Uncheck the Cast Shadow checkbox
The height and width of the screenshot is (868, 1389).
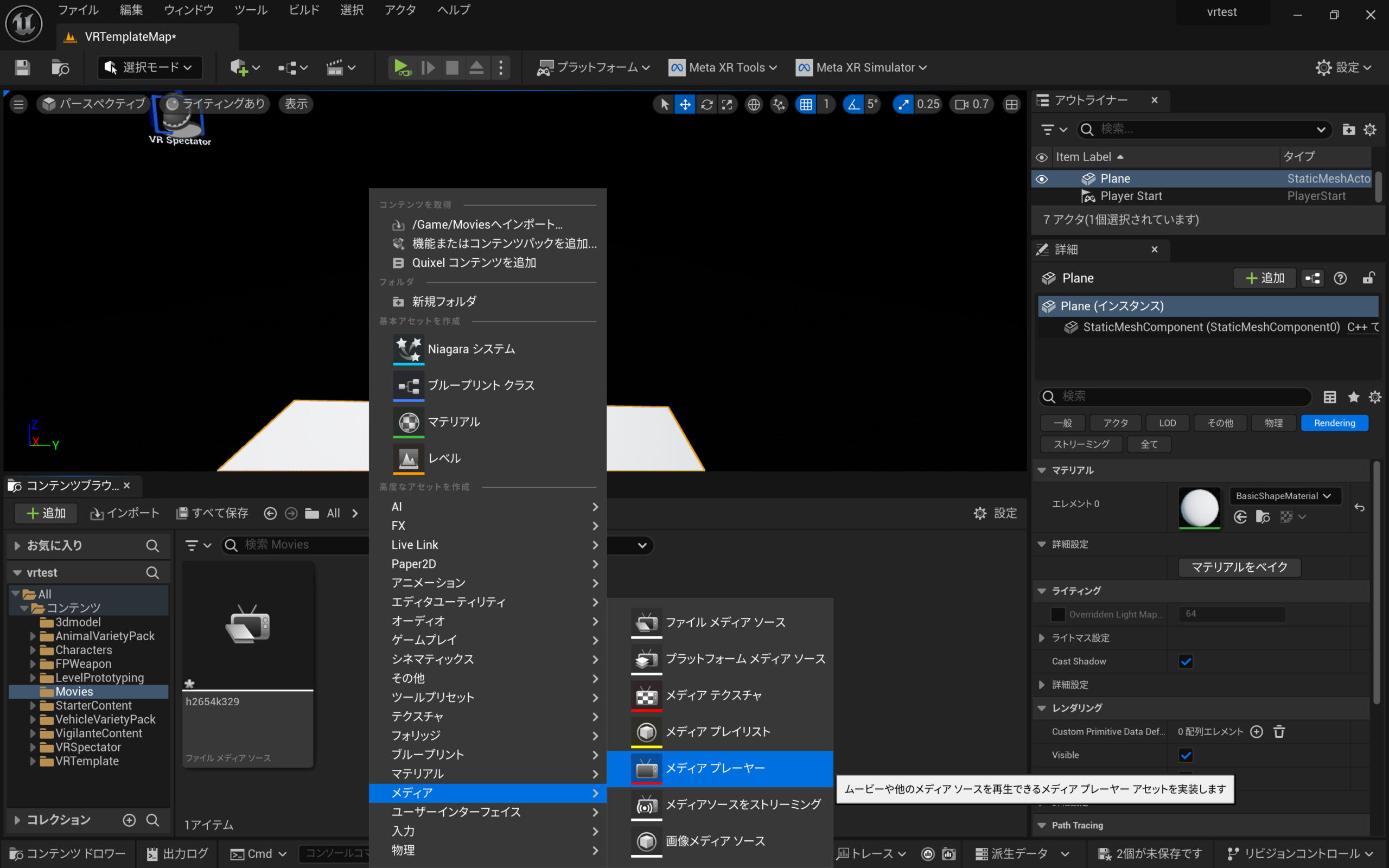[x=1185, y=661]
